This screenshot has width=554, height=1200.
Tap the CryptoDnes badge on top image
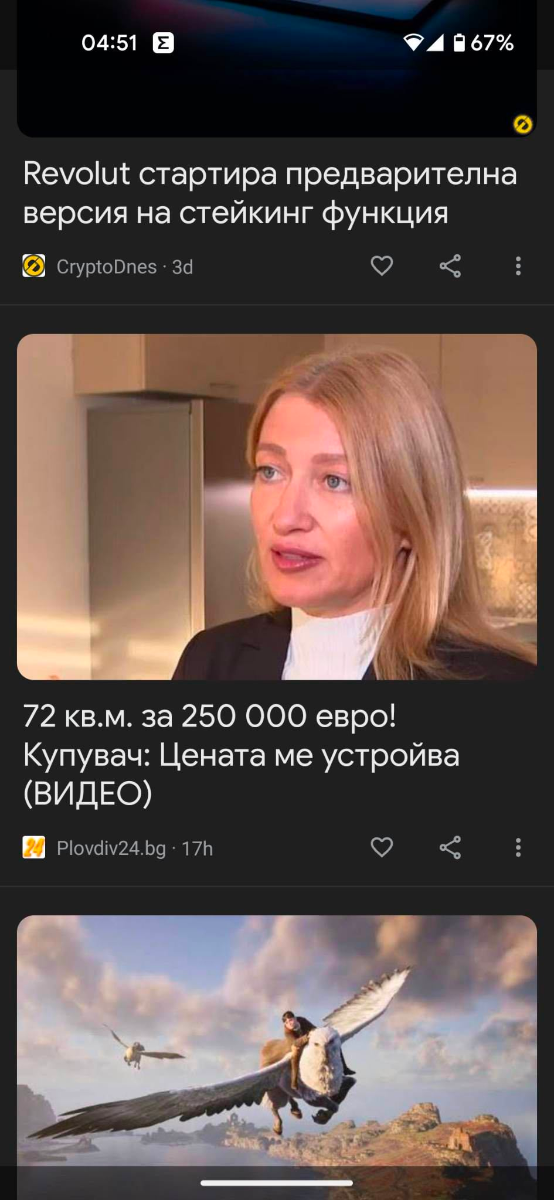click(522, 124)
